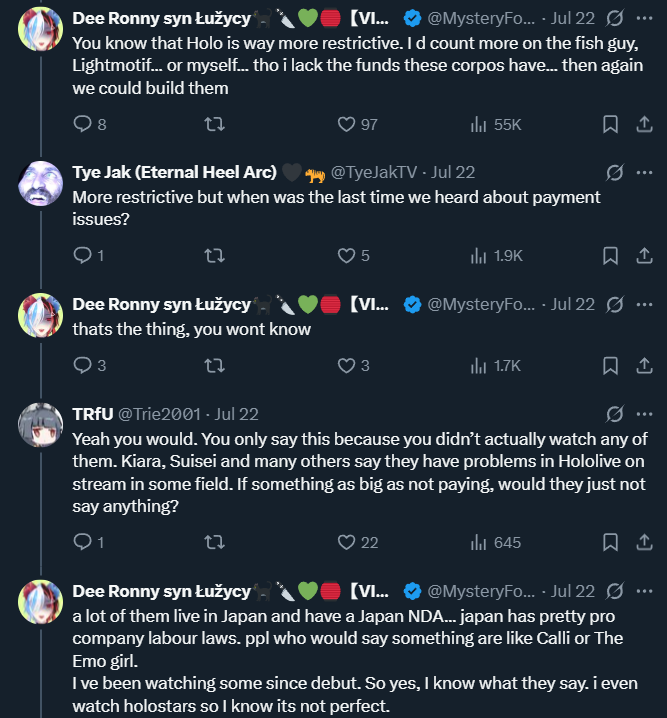Open @TyeJakTV profile handle link
This screenshot has width=667, height=718.
(374, 172)
